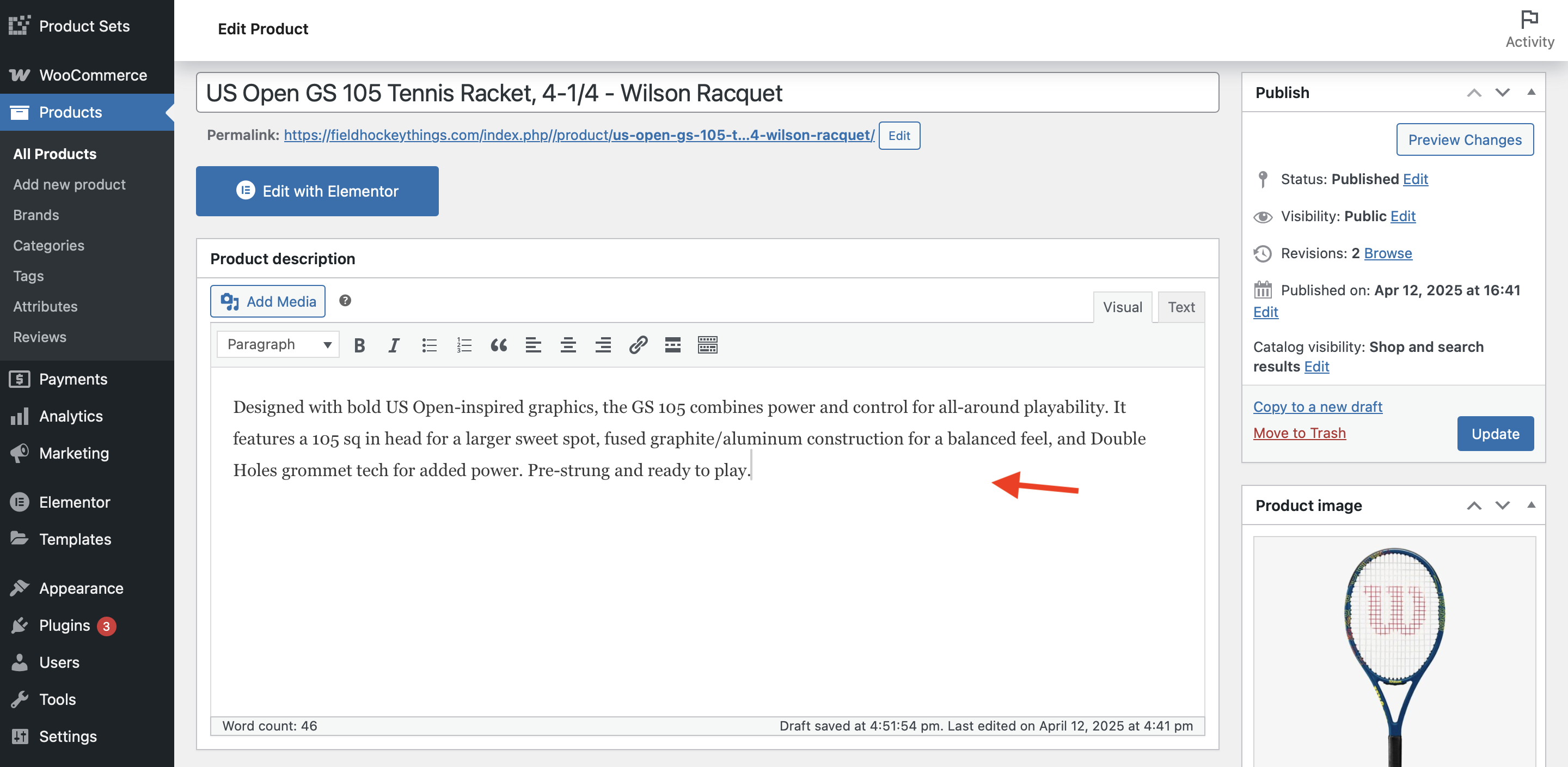
Task: Open the Elementor sidebar menu
Action: [x=87, y=502]
